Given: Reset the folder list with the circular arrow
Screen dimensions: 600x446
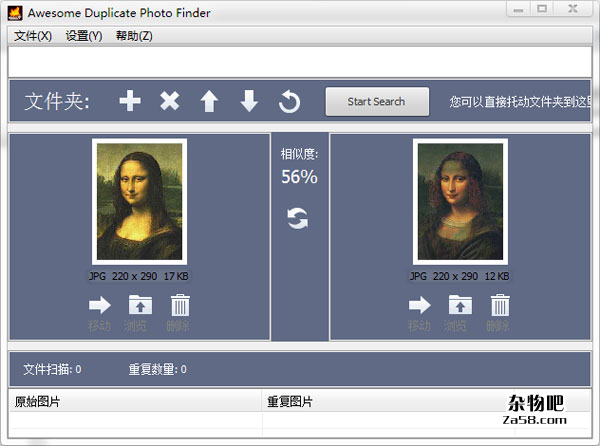Looking at the screenshot, I should pyautogui.click(x=289, y=102).
